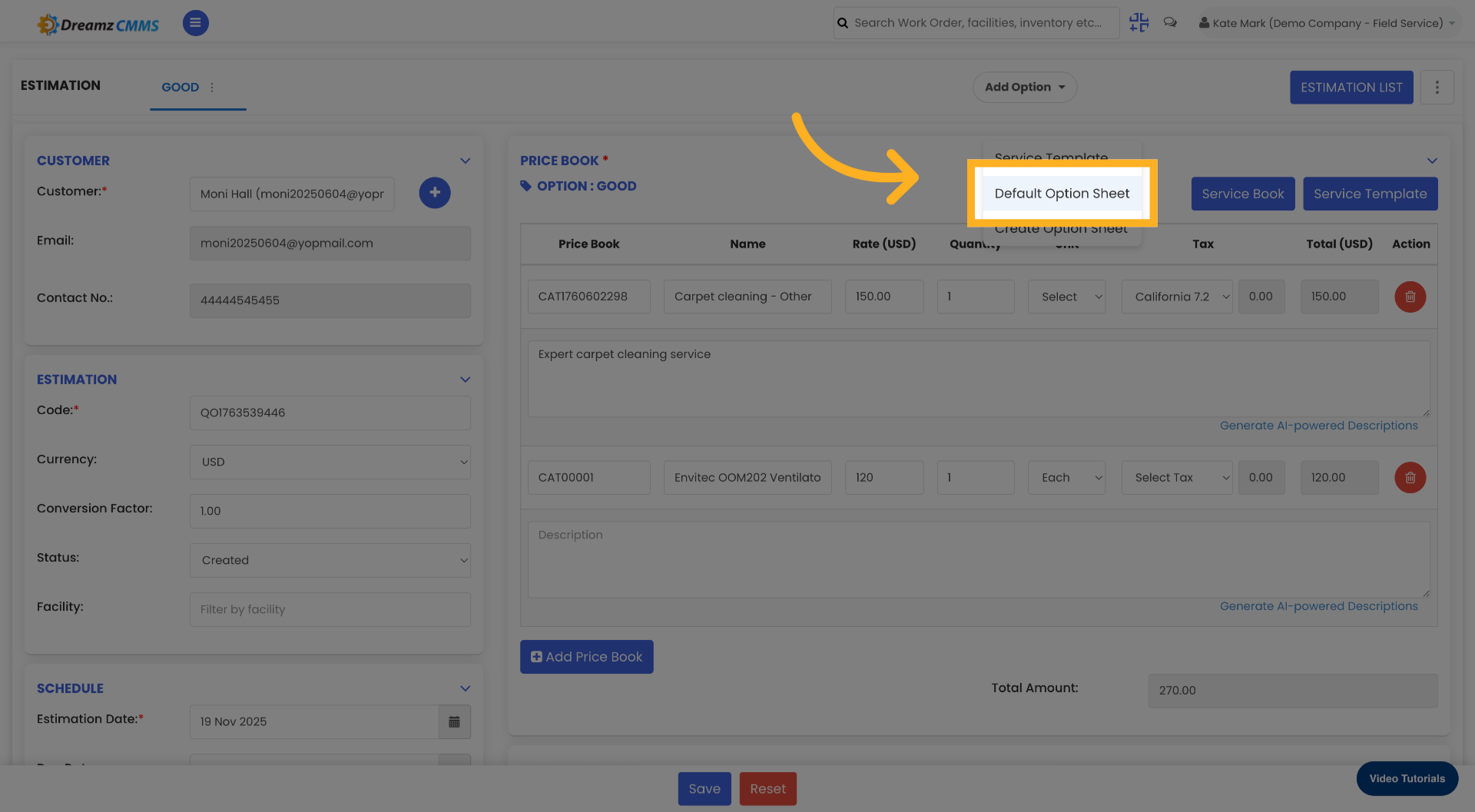Delete the Envitec OOM202 Ventilato row
This screenshot has width=1475, height=812.
pos(1410,477)
